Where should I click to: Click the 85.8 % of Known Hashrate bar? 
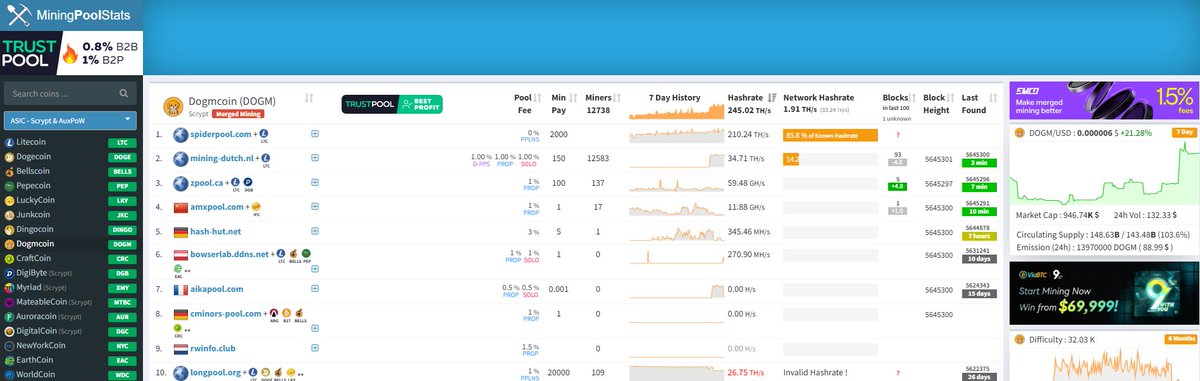tap(830, 134)
